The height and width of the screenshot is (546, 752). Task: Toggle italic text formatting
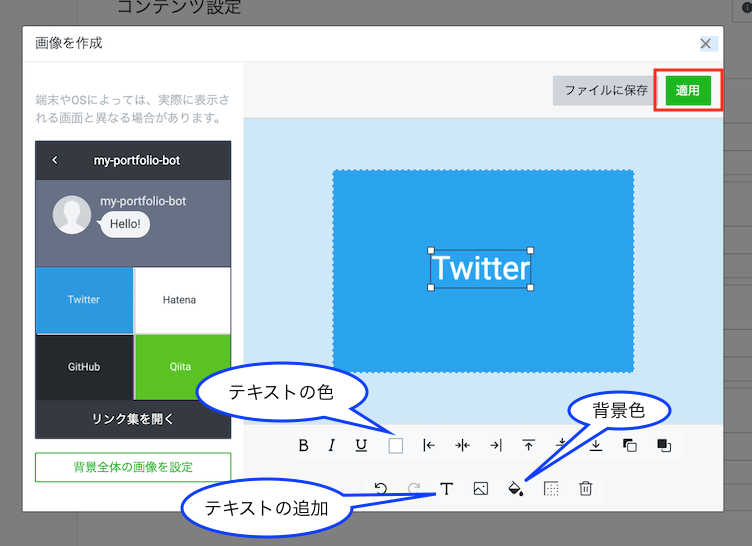(x=331, y=446)
